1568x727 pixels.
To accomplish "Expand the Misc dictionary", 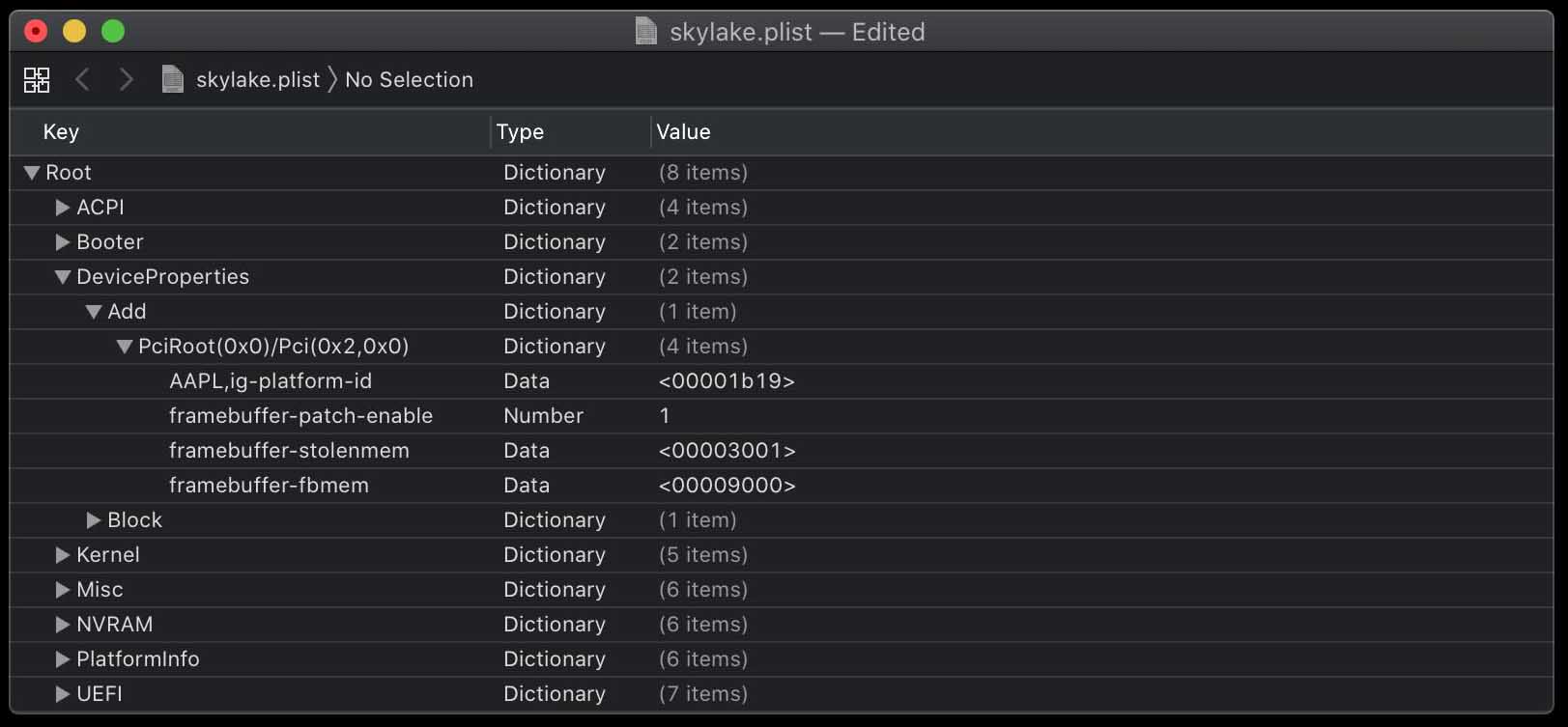I will tap(63, 590).
